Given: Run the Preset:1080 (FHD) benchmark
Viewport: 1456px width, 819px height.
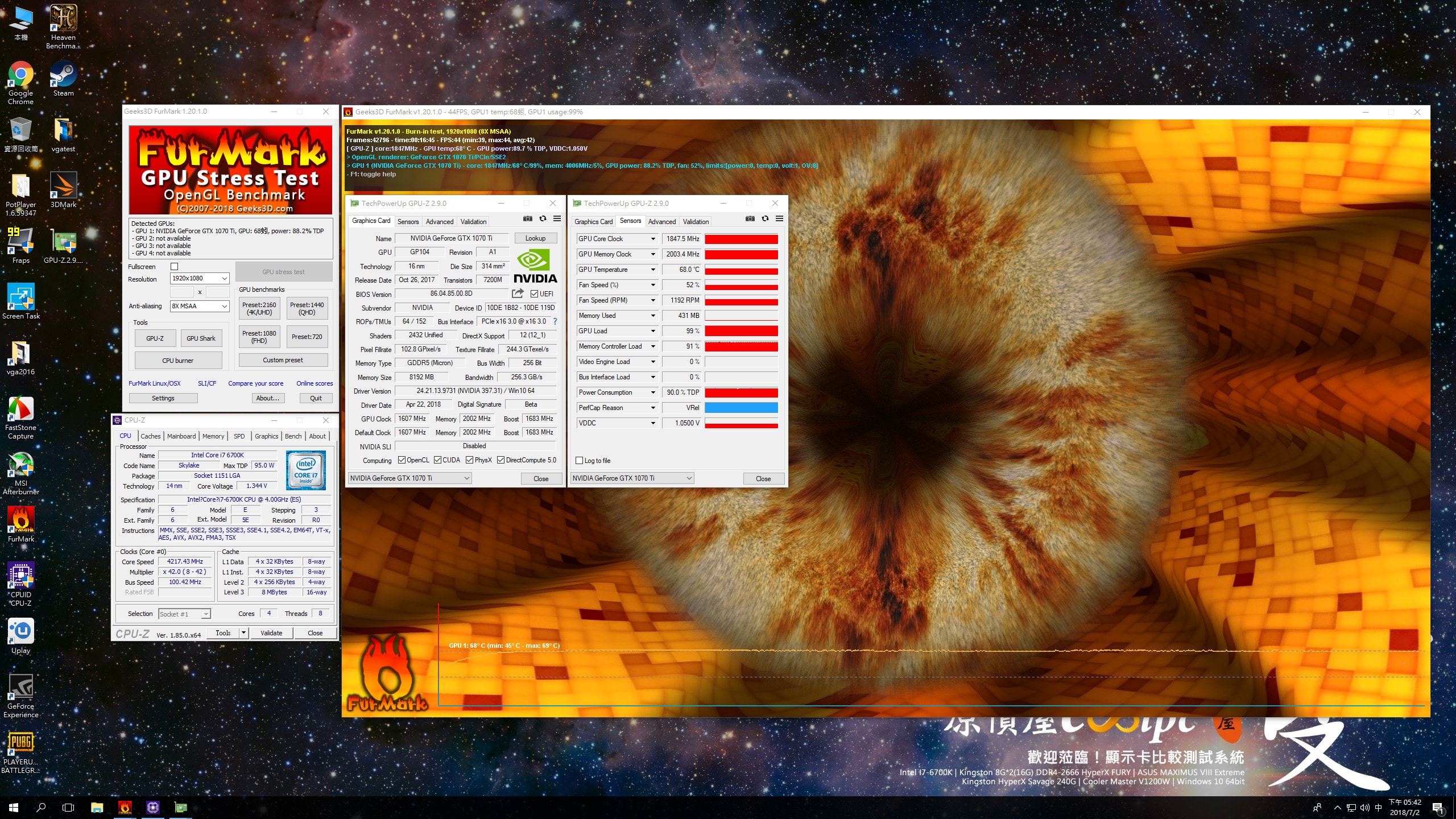Looking at the screenshot, I should pyautogui.click(x=259, y=337).
